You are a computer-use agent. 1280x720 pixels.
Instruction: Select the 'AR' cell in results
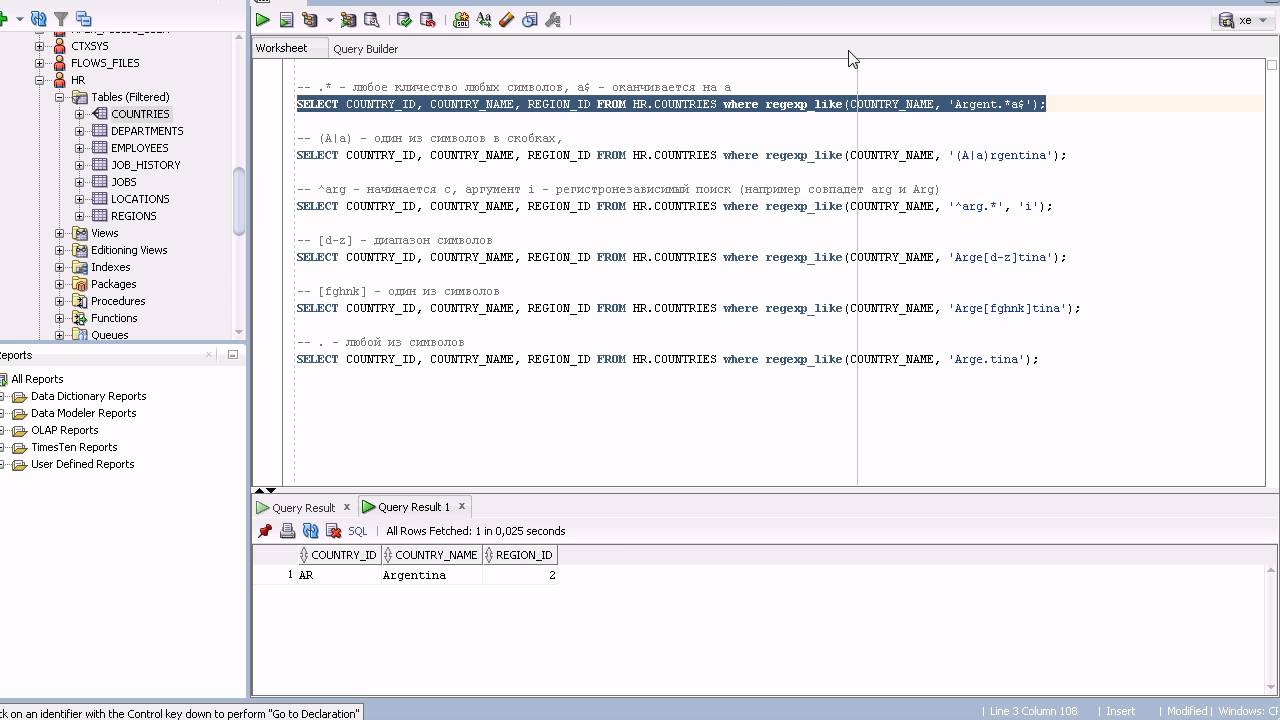pos(338,575)
